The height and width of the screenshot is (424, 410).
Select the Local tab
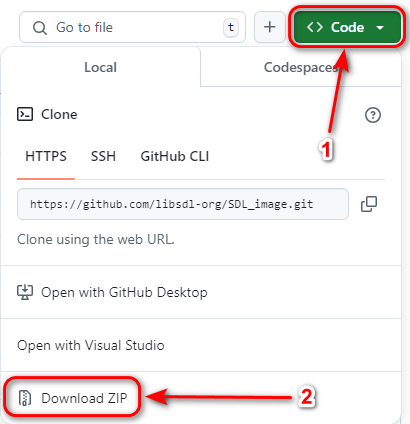[100, 67]
